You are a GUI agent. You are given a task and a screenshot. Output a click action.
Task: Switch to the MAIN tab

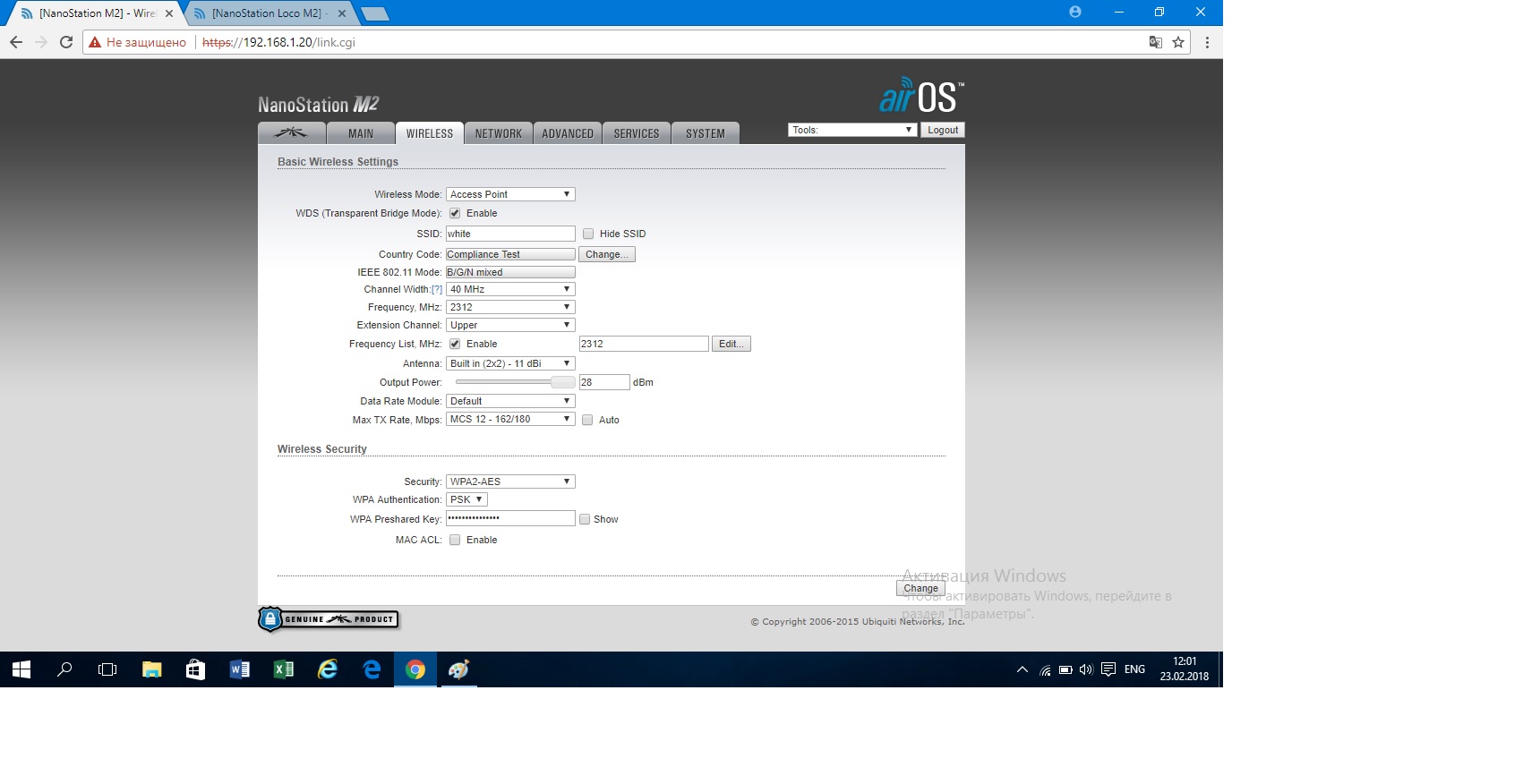[x=361, y=133]
